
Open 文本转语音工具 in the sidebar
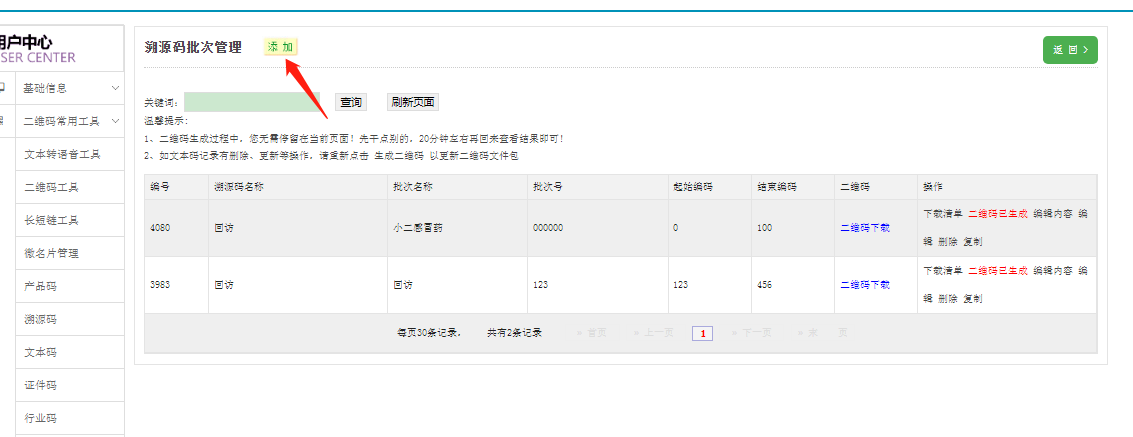pyautogui.click(x=62, y=154)
